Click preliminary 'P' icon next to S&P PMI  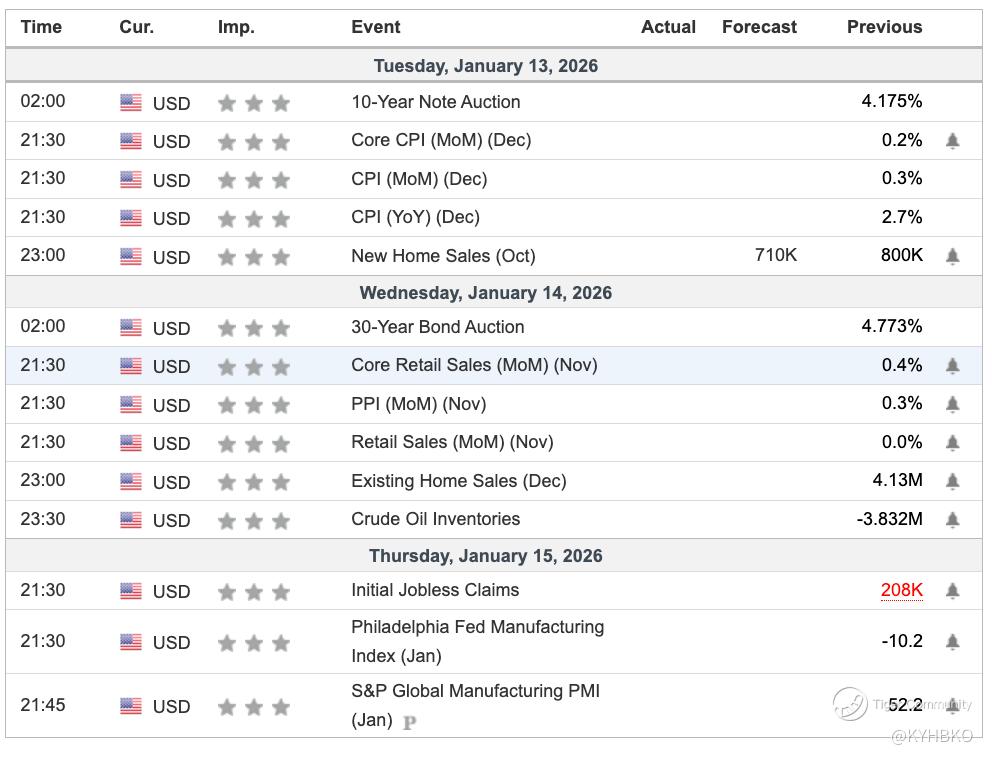click(x=409, y=722)
